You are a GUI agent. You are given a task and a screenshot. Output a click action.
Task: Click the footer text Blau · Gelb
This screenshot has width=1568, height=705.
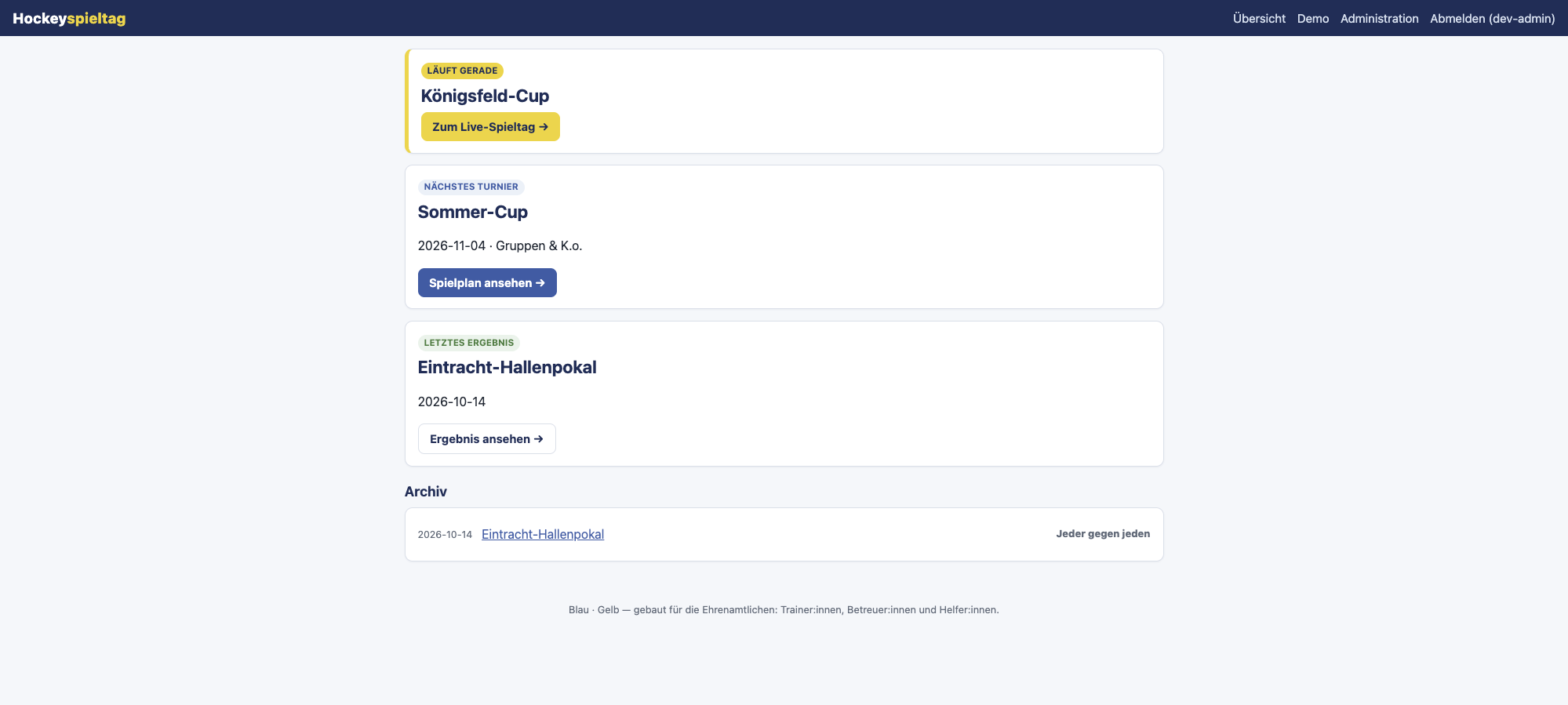click(594, 609)
